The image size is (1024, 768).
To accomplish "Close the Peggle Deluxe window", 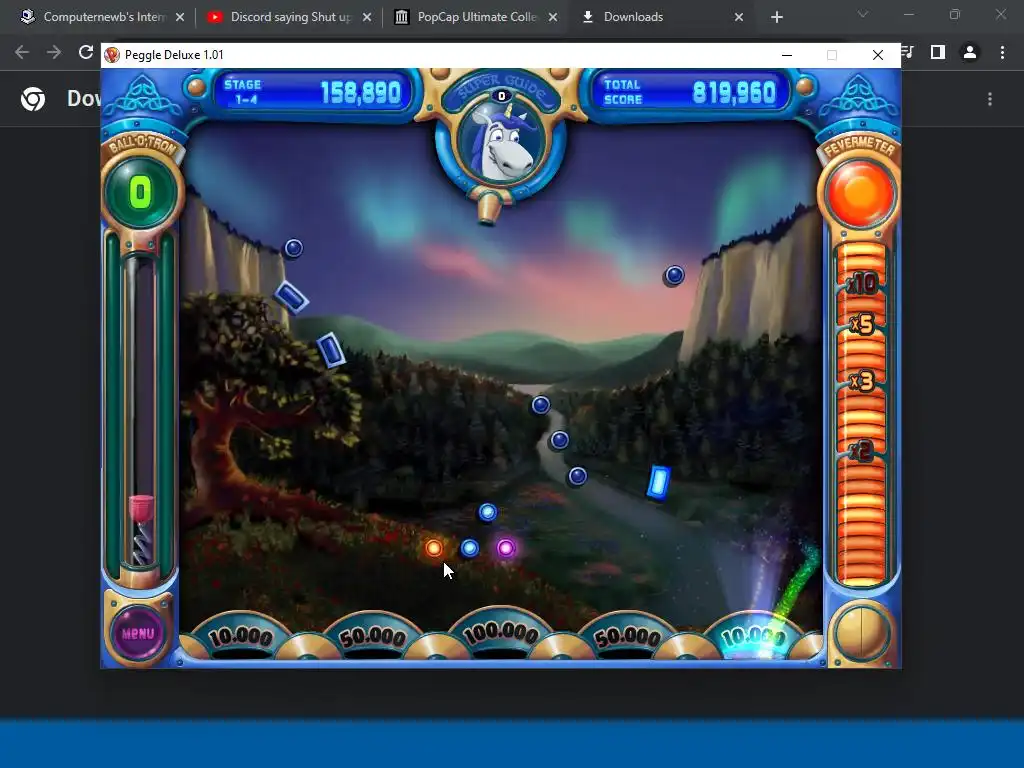I will (x=878, y=55).
